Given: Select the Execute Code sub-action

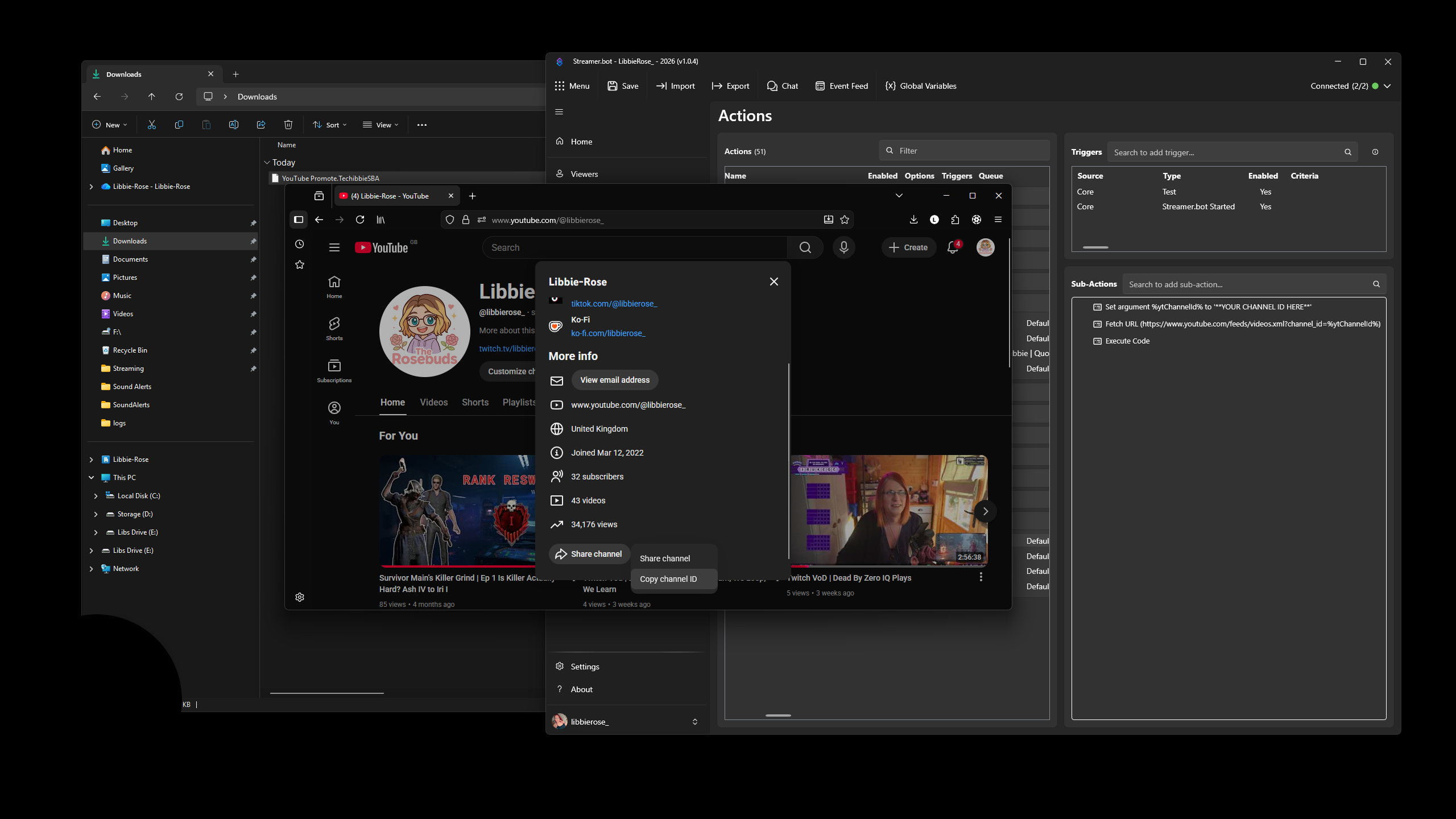Looking at the screenshot, I should point(1121,341).
